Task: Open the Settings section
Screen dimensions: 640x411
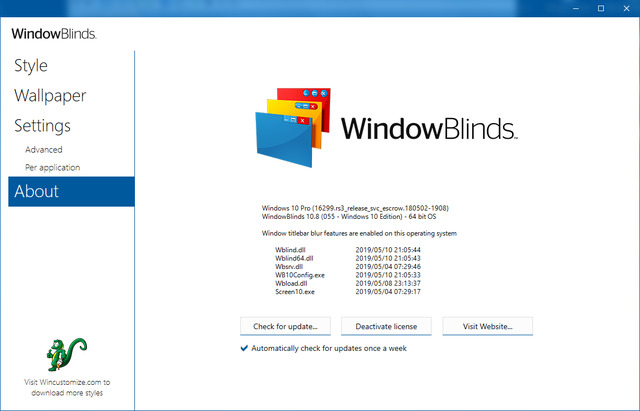Action: pyautogui.click(x=42, y=126)
